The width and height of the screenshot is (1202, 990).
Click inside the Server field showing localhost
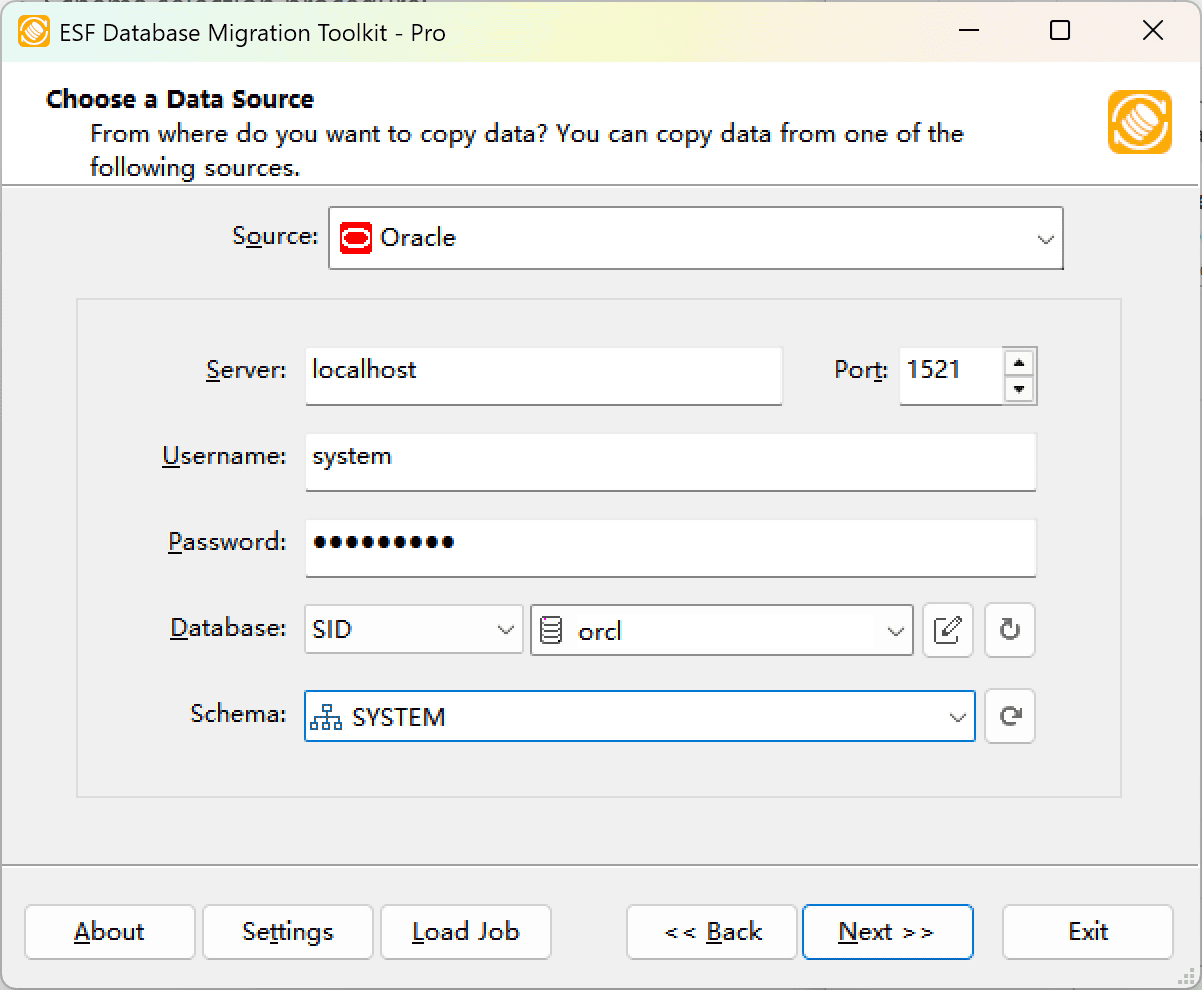point(543,376)
